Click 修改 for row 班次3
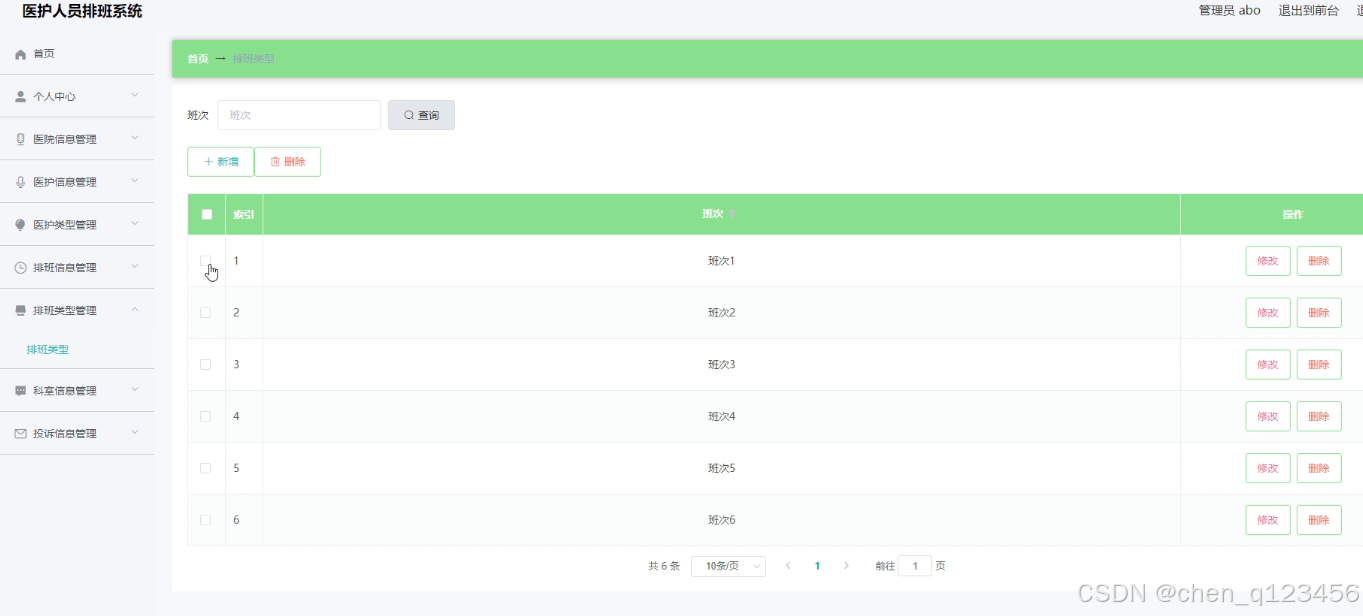Screen dimensions: 1363x616 (1268, 365)
